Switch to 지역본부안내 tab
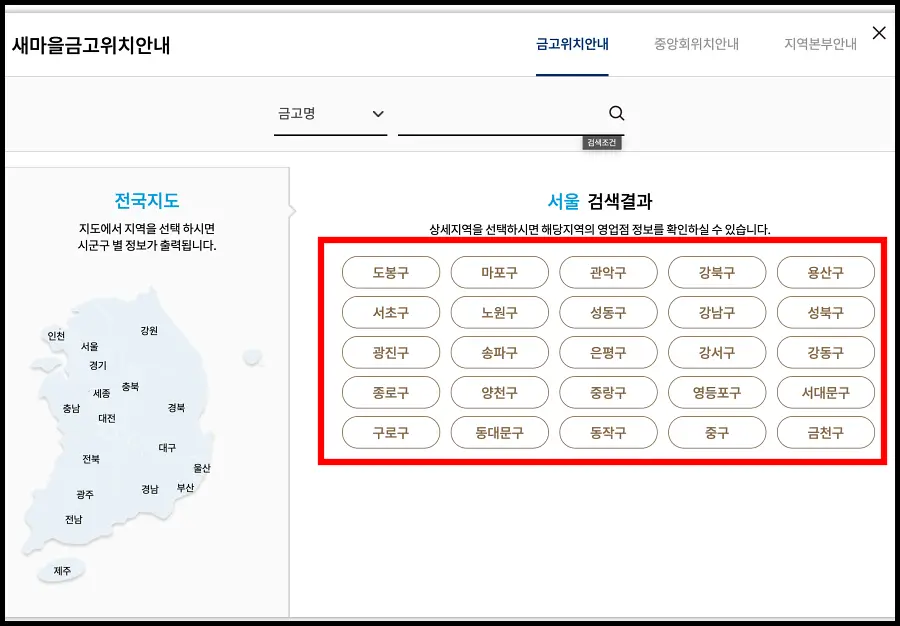The height and width of the screenshot is (626, 900). coord(820,44)
